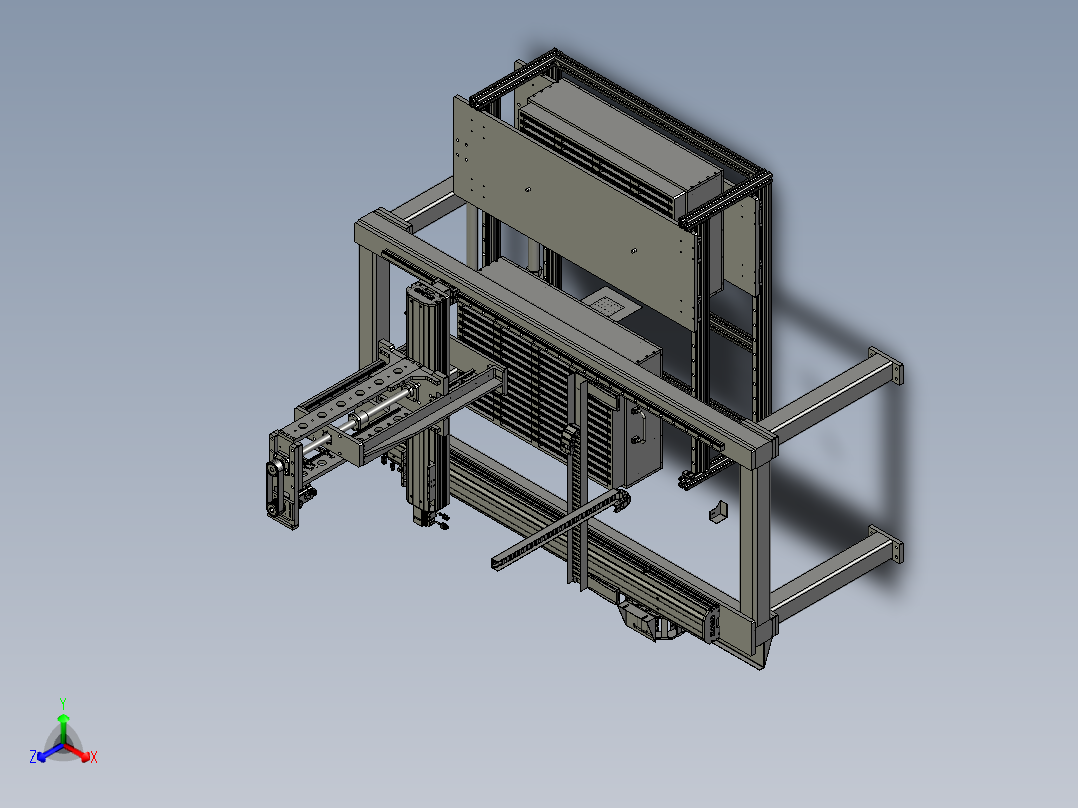Image resolution: width=1078 pixels, height=808 pixels.
Task: Select the small bracket below the cabinet
Action: [718, 512]
